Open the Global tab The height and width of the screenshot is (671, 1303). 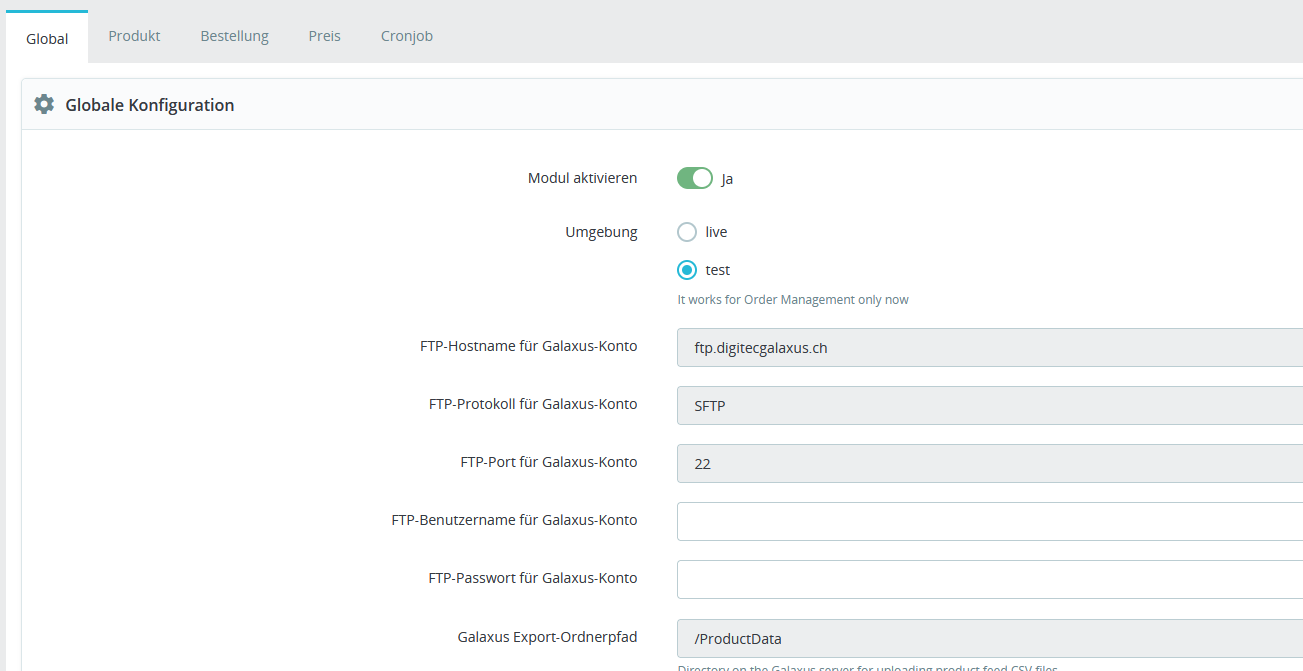[47, 38]
